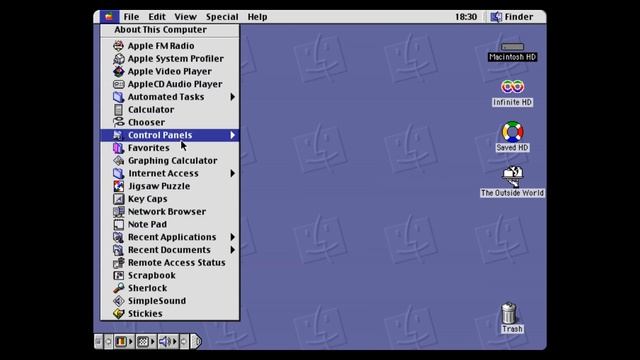Click the SimpleSound speaker icon
The width and height of the screenshot is (640, 360).
(x=118, y=301)
